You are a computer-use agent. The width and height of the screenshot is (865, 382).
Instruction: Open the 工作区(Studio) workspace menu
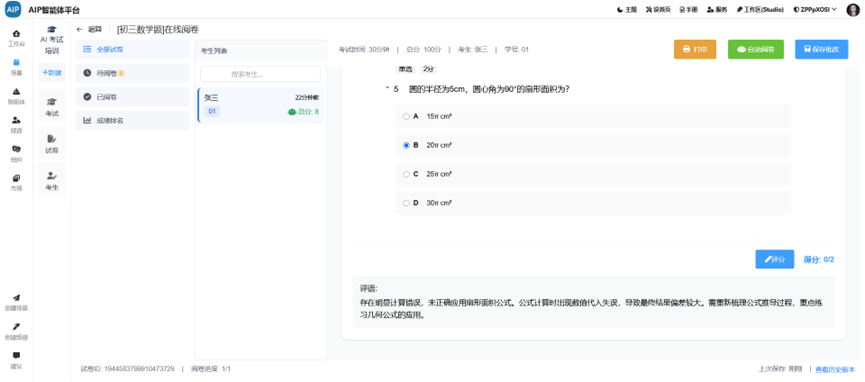(x=760, y=9)
